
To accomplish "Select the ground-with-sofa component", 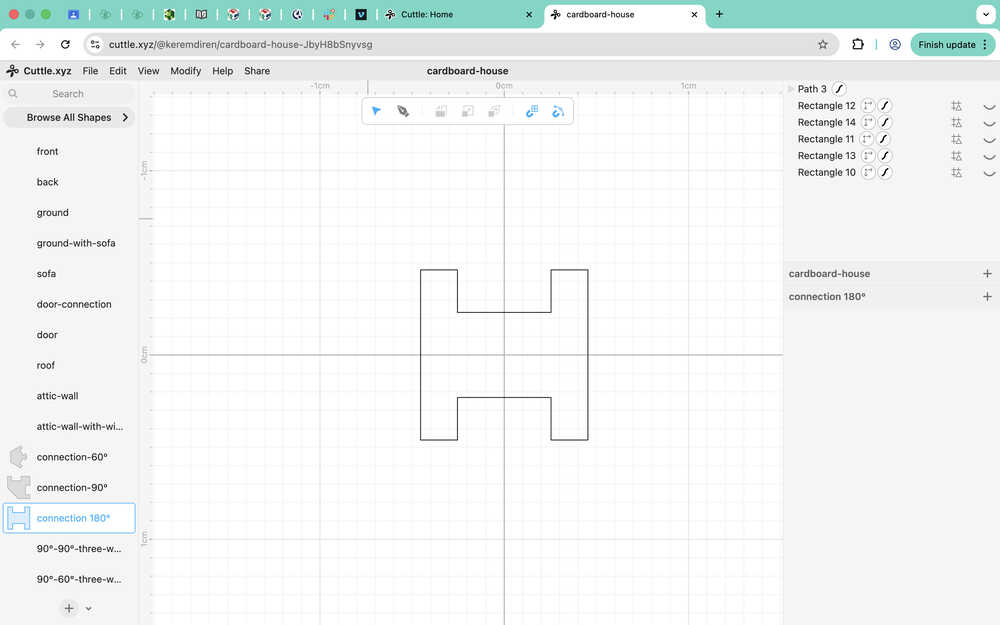I will pos(76,243).
